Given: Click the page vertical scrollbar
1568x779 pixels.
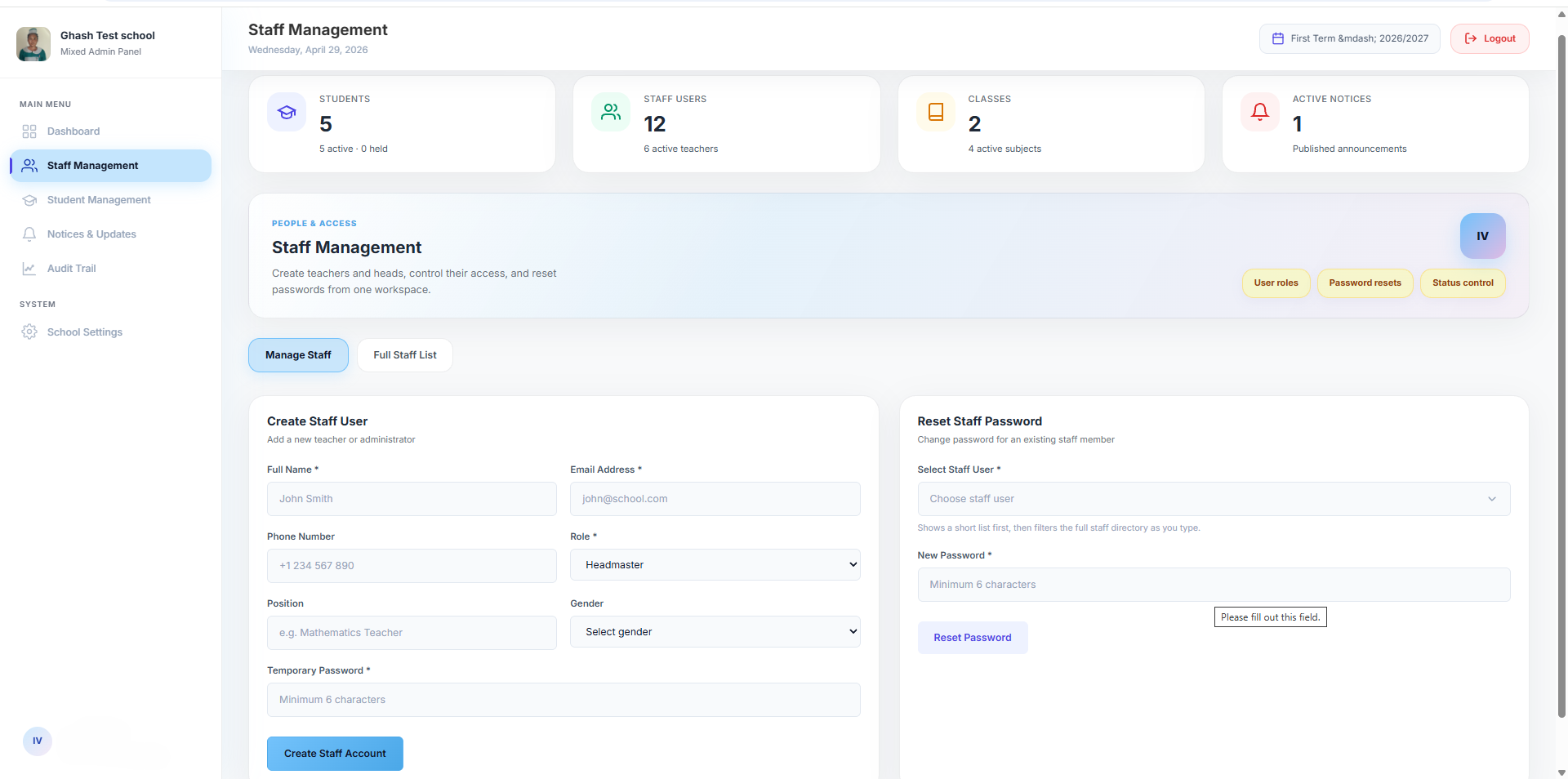Looking at the screenshot, I should click(x=1561, y=376).
